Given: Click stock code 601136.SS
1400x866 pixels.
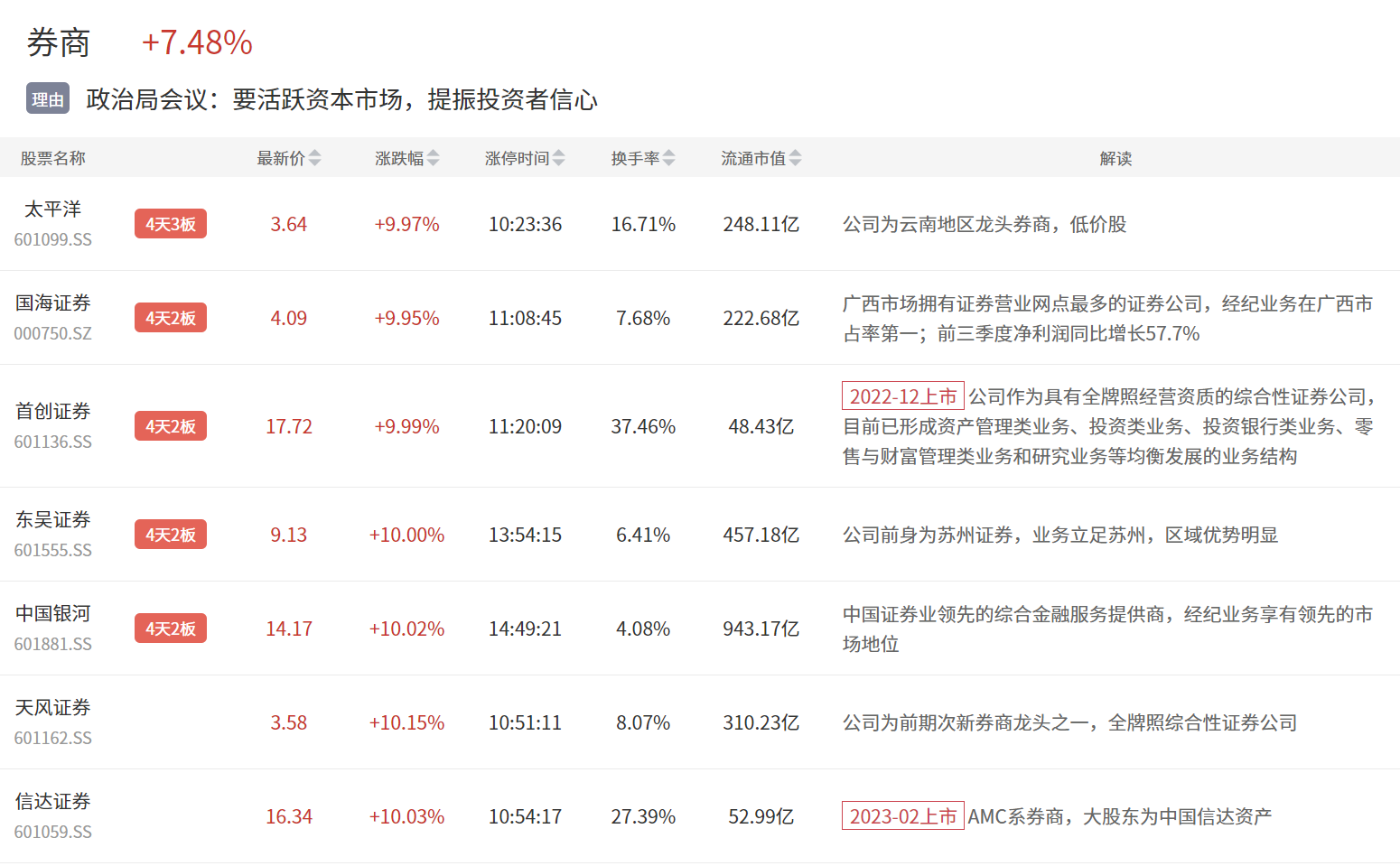Looking at the screenshot, I should click(52, 442).
